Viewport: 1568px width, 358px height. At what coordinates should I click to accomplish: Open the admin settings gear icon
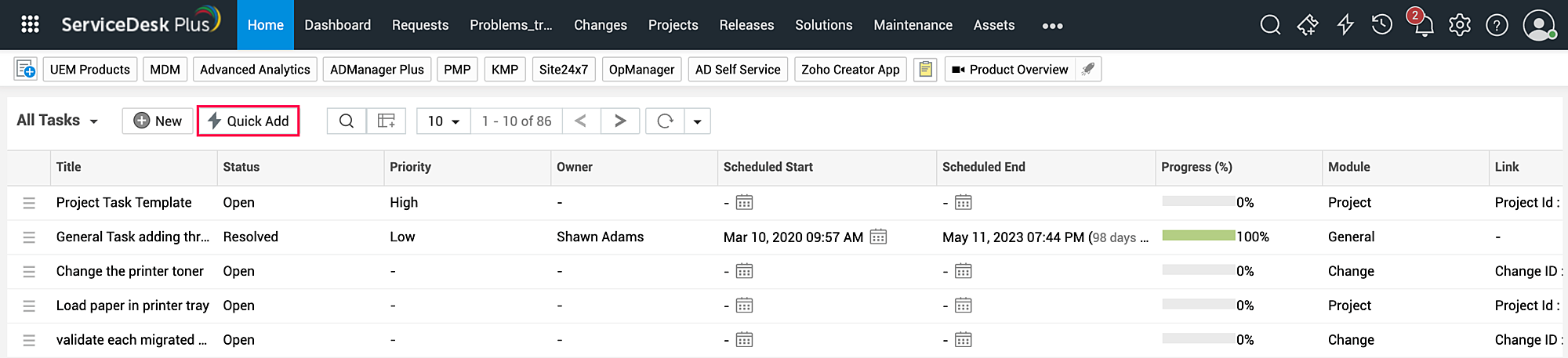(x=1460, y=25)
